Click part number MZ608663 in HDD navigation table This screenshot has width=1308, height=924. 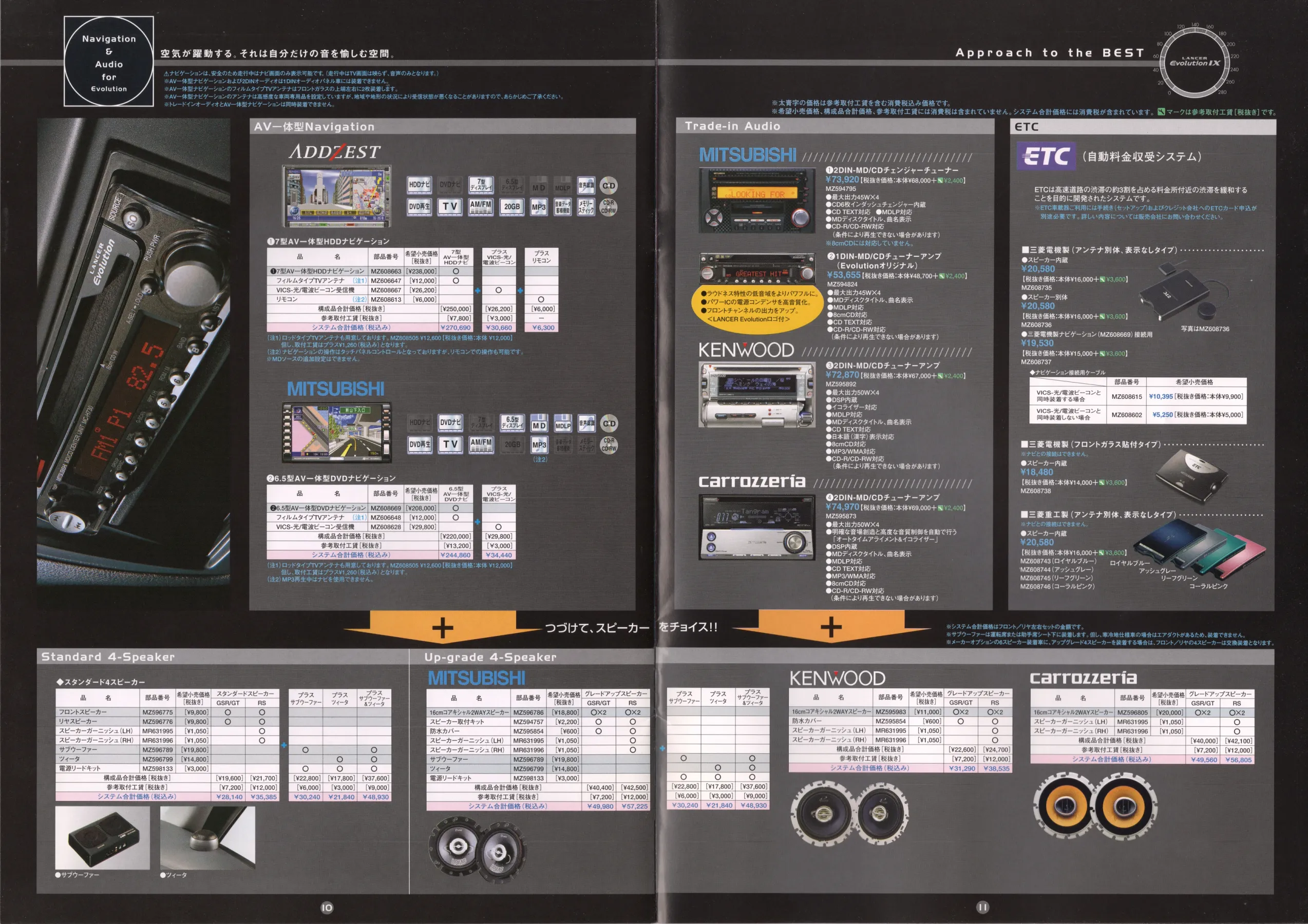coord(386,272)
